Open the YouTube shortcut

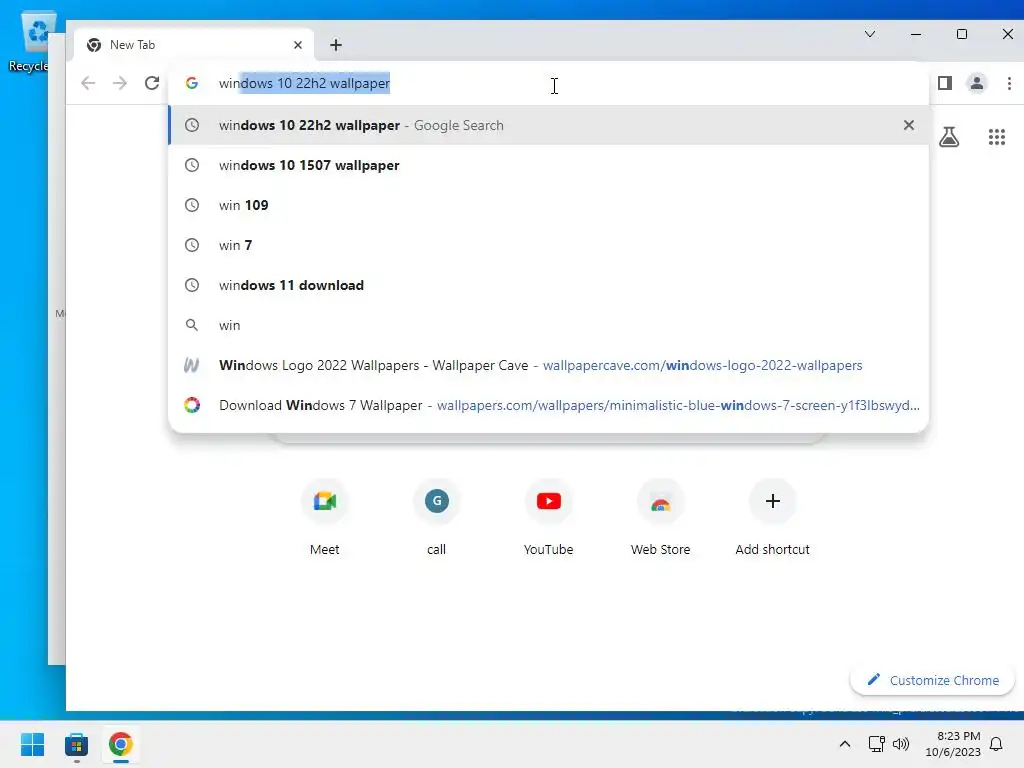tap(549, 518)
